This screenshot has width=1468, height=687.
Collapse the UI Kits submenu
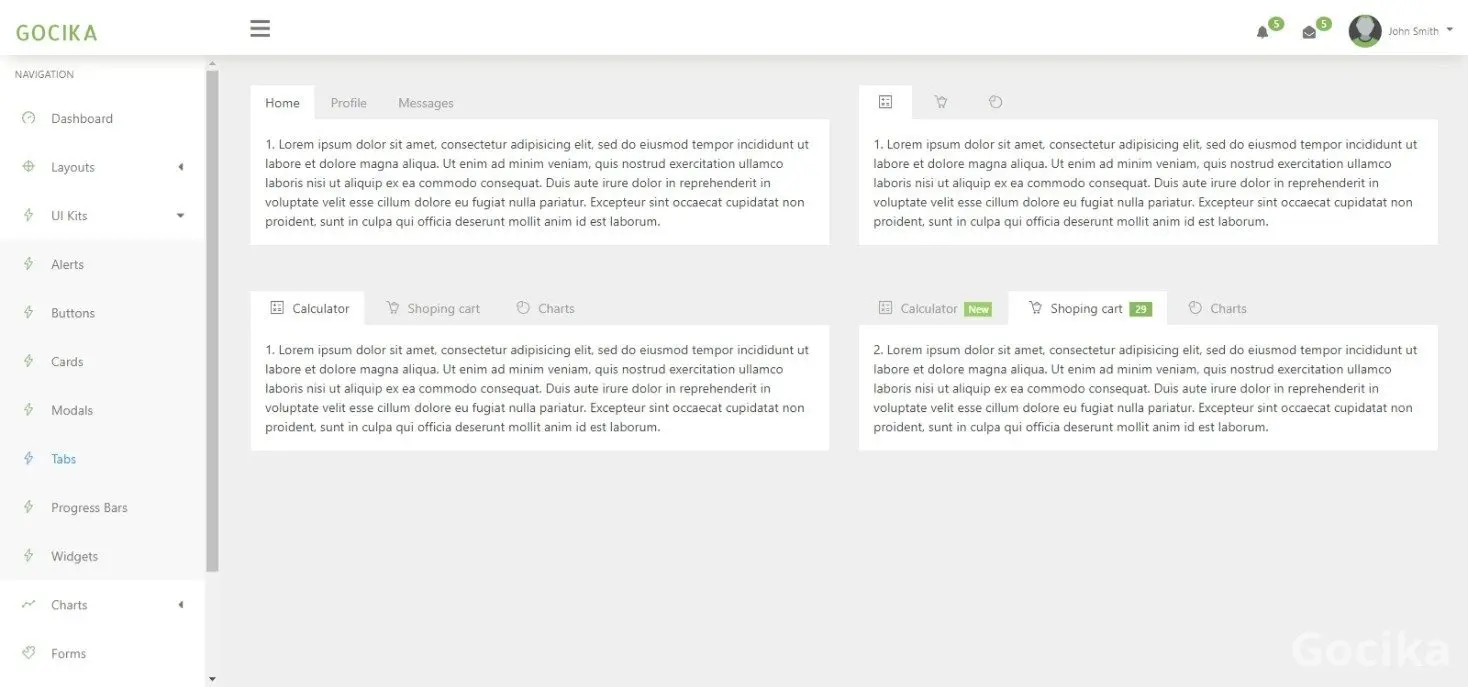[x=181, y=216]
